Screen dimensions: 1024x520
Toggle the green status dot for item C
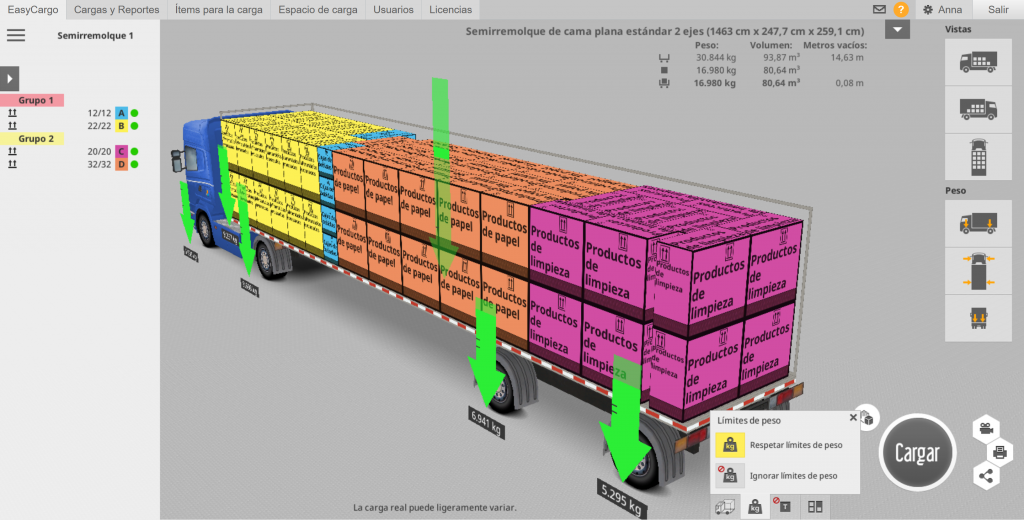point(135,152)
